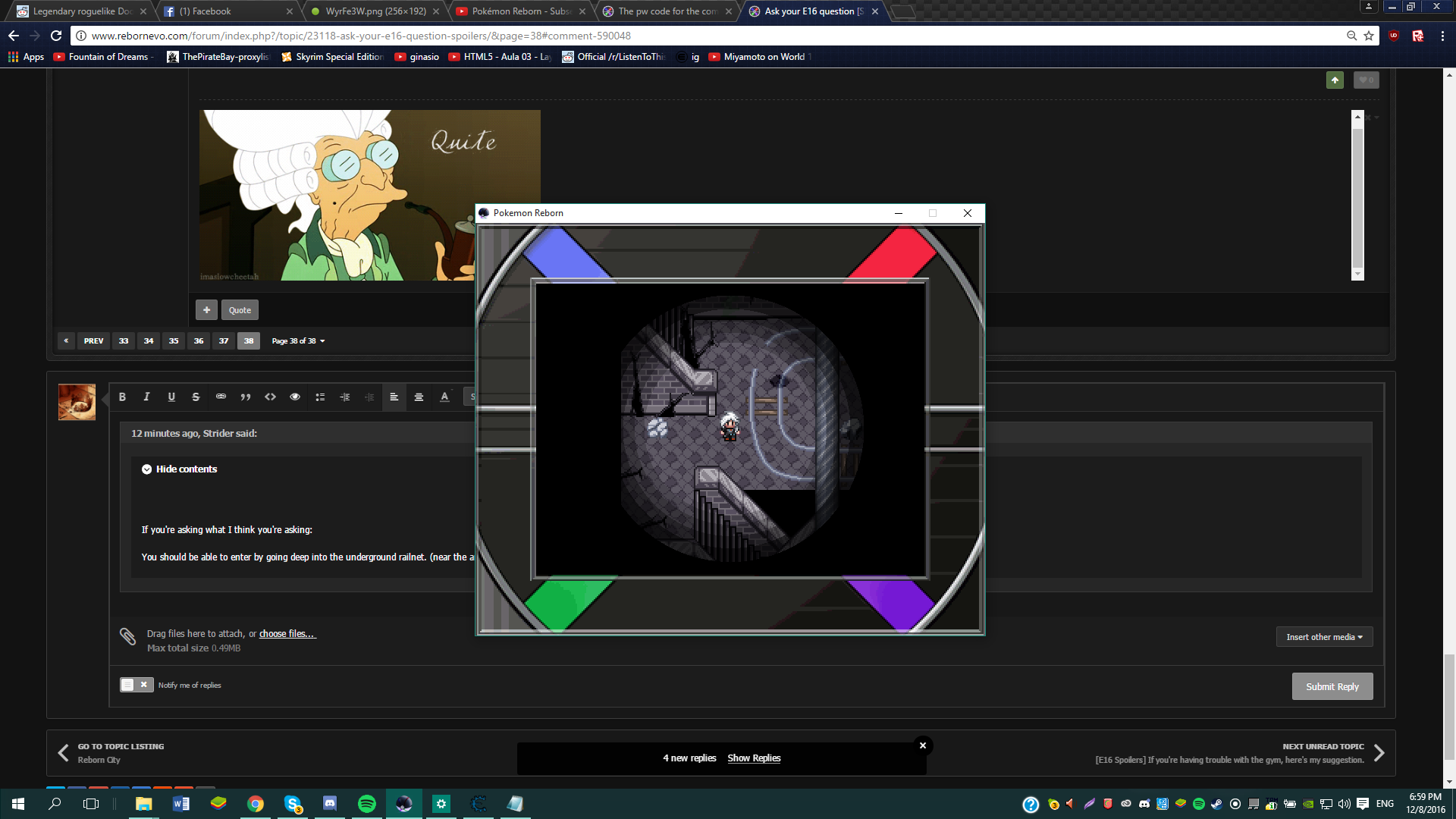Open the Action Center notifications icon
This screenshot has width=1456, height=819.
[1363, 804]
